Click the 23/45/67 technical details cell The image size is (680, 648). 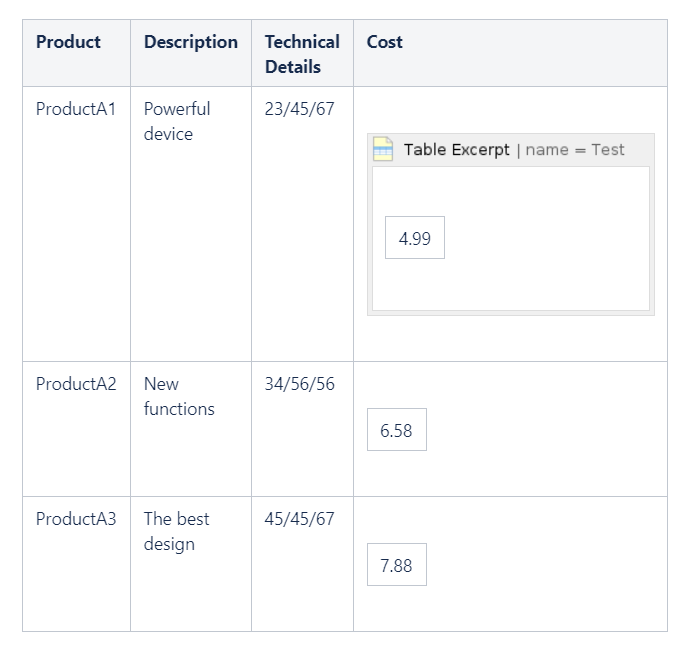point(299,109)
